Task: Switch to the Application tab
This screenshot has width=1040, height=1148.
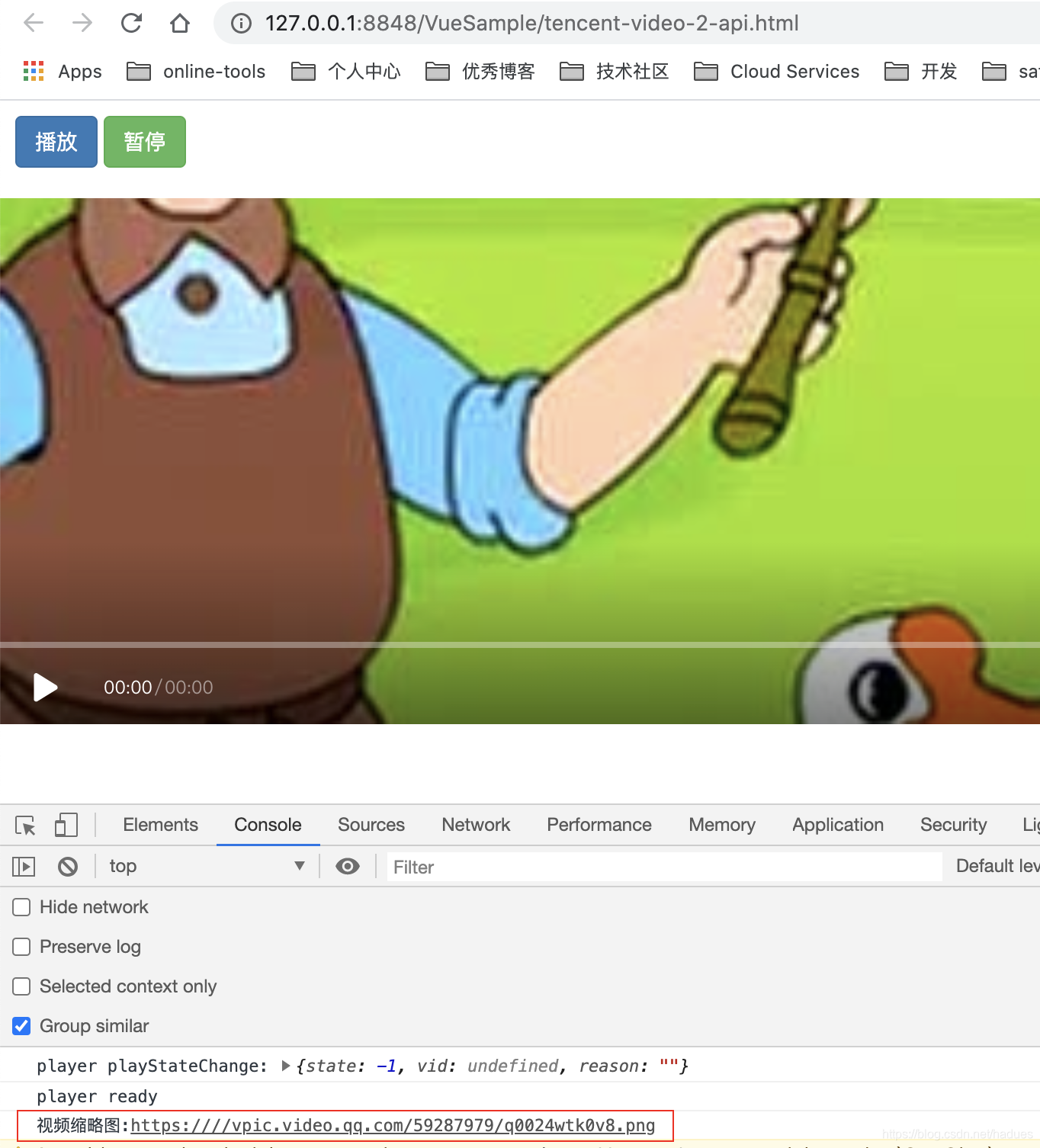Action: tap(838, 825)
